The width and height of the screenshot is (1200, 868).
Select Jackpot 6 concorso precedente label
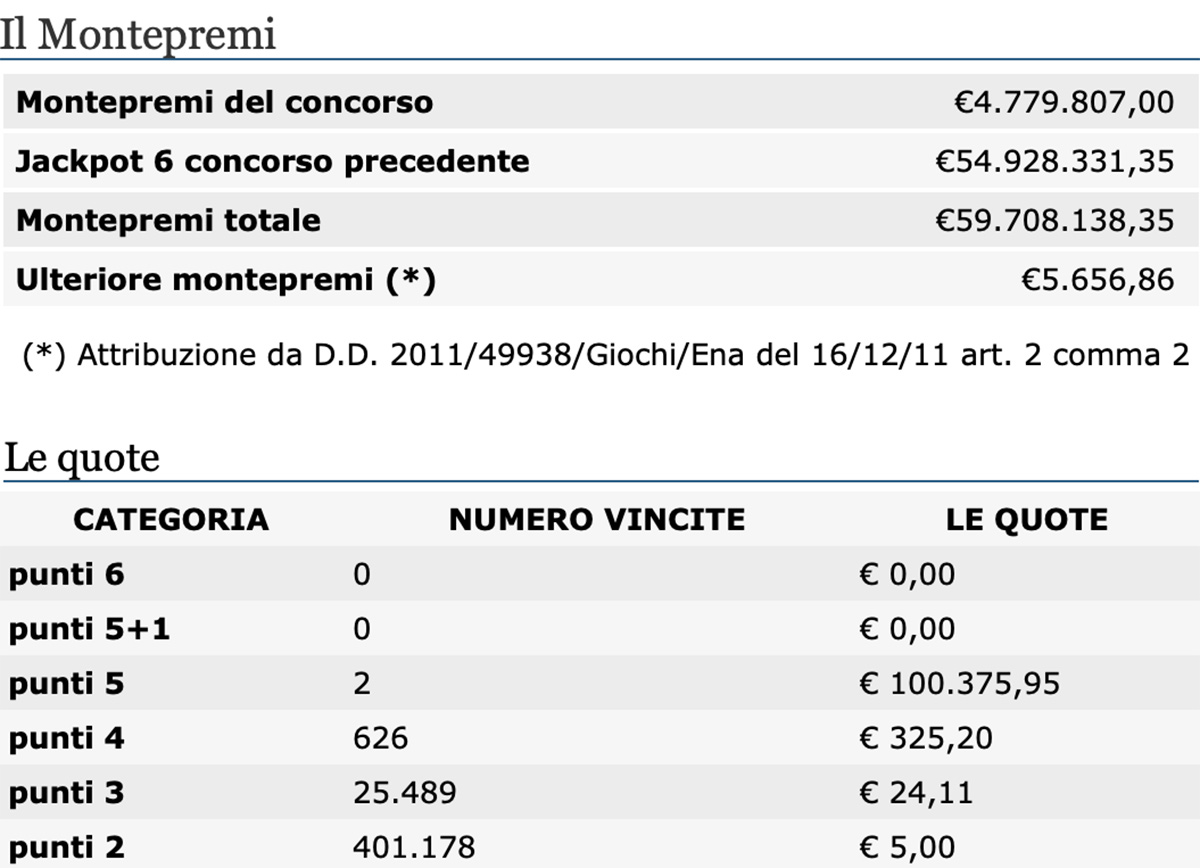click(272, 161)
